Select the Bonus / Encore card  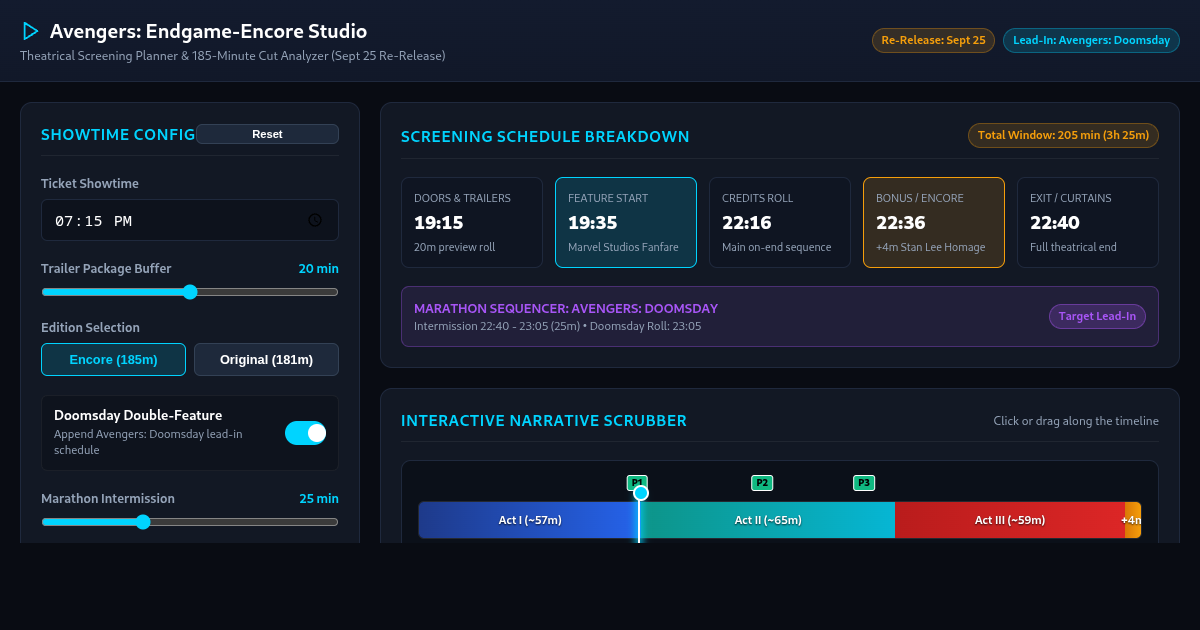(x=934, y=223)
